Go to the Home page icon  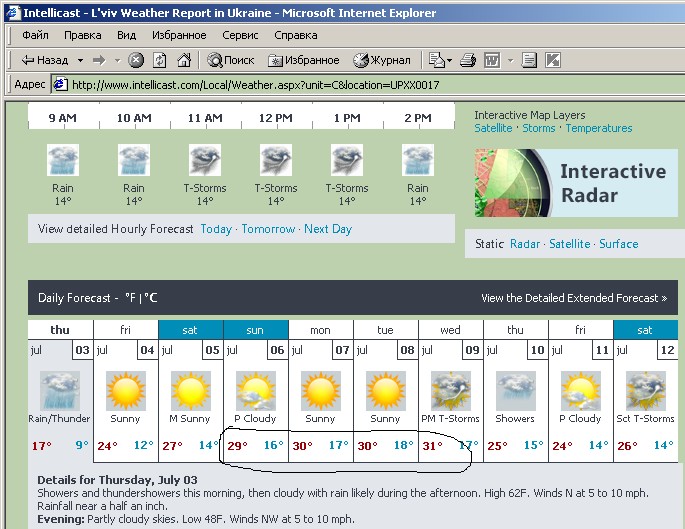[184, 60]
